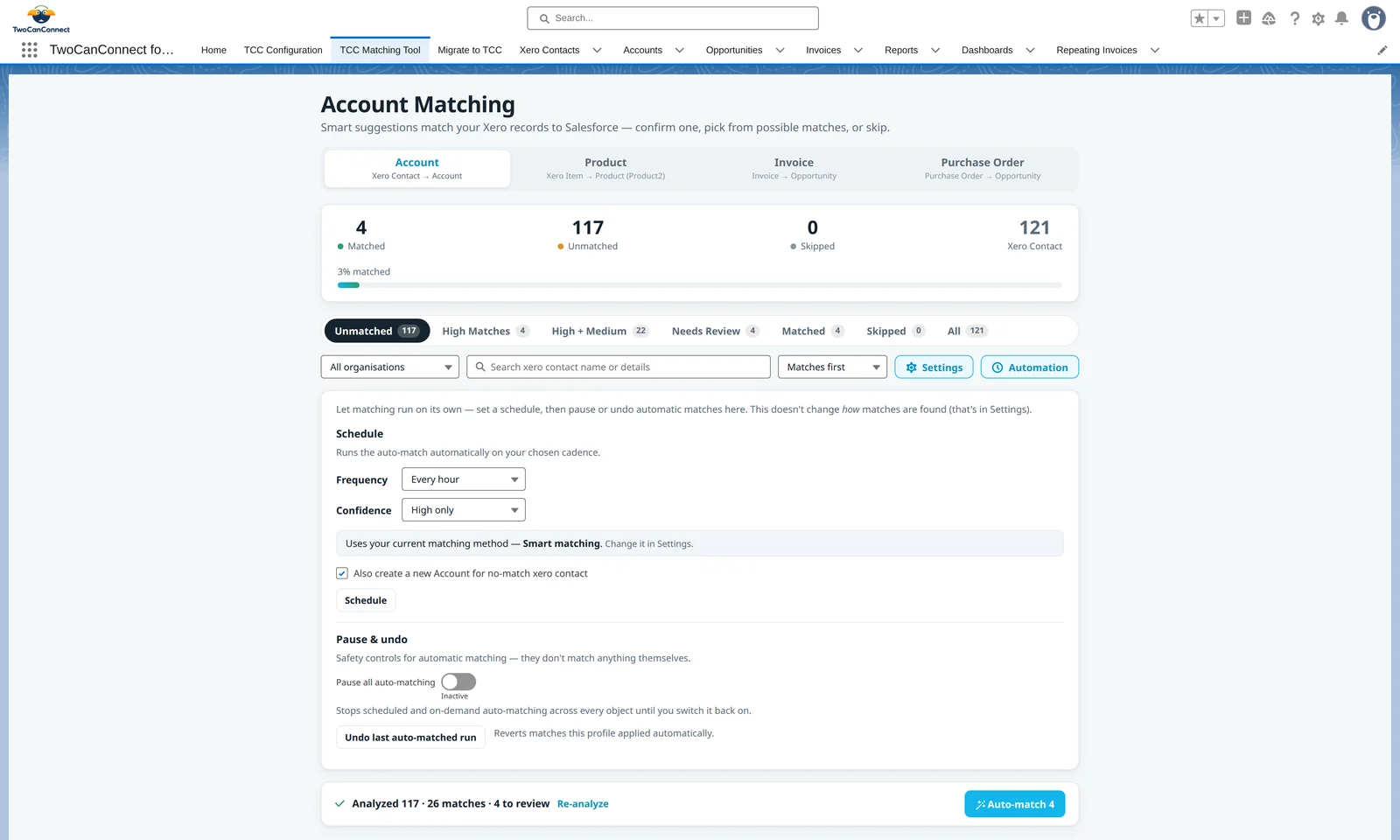The width and height of the screenshot is (1400, 840).
Task: Click the Schedule button
Action: coord(366,600)
